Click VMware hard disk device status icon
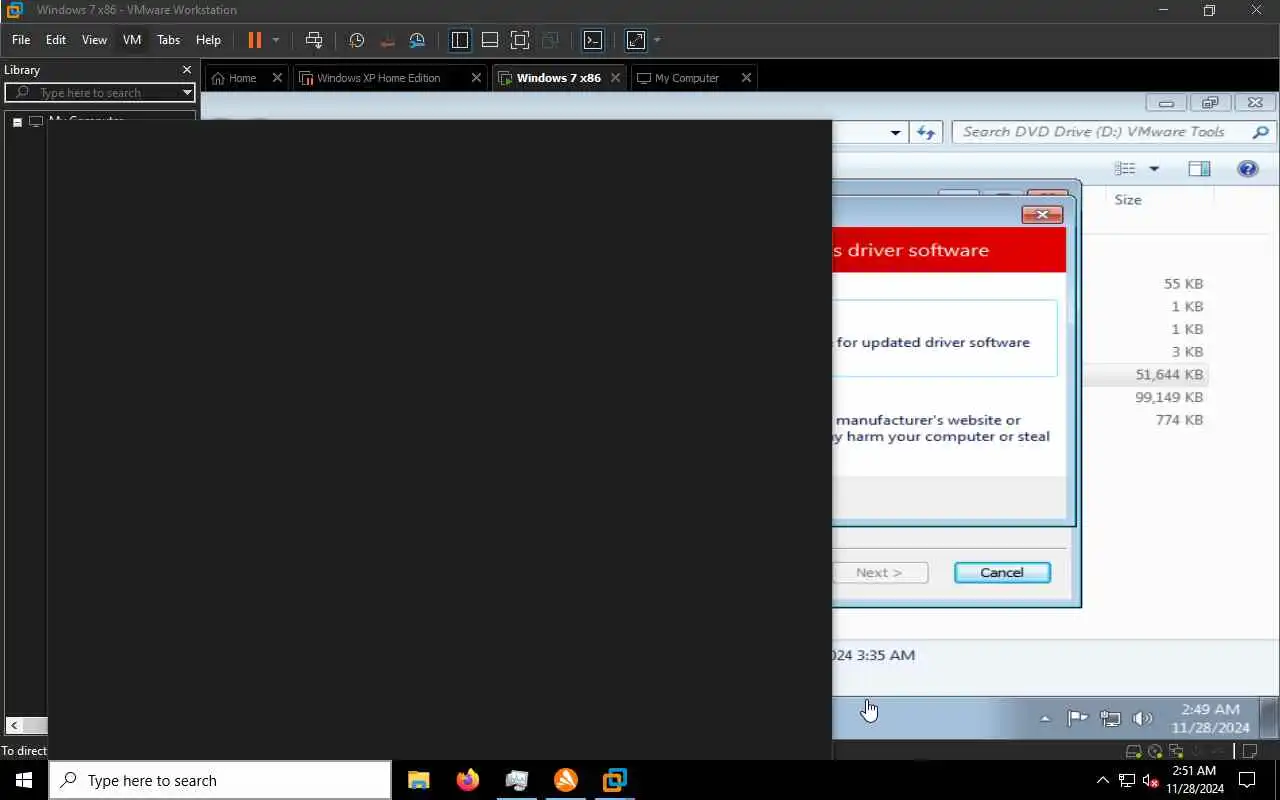The image size is (1280, 800). [x=1133, y=752]
